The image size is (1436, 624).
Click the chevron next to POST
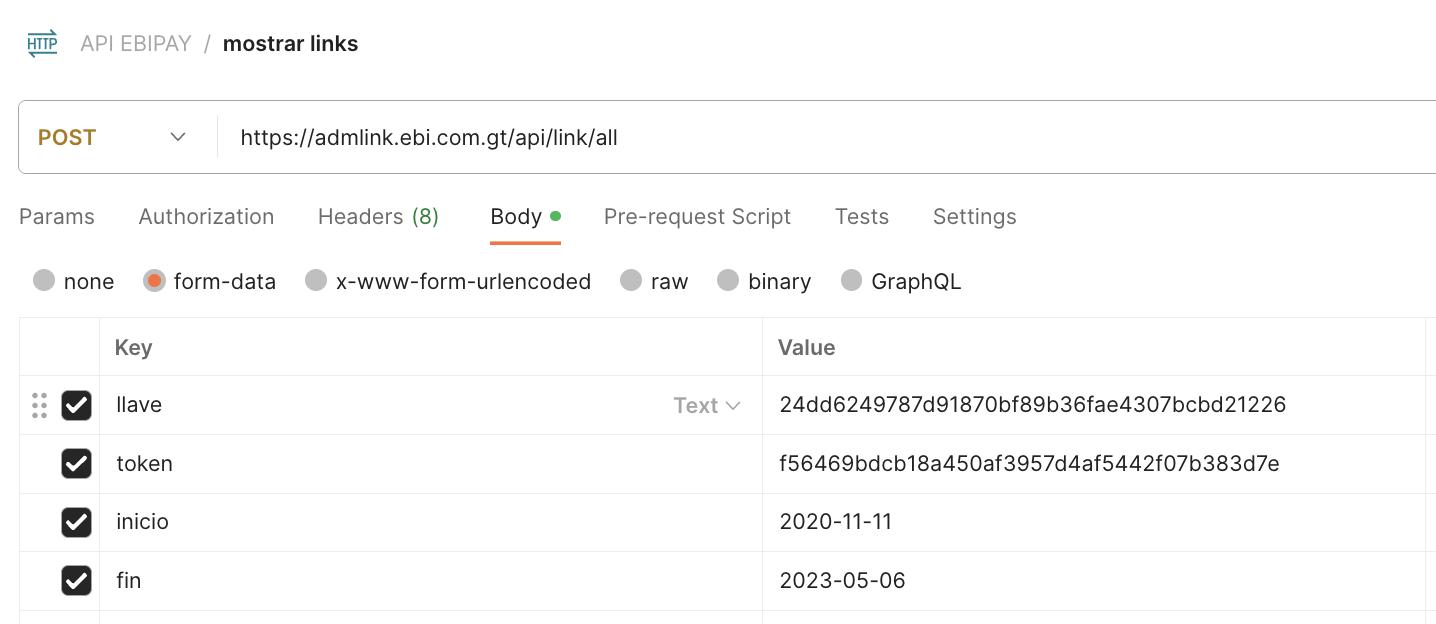pos(178,137)
